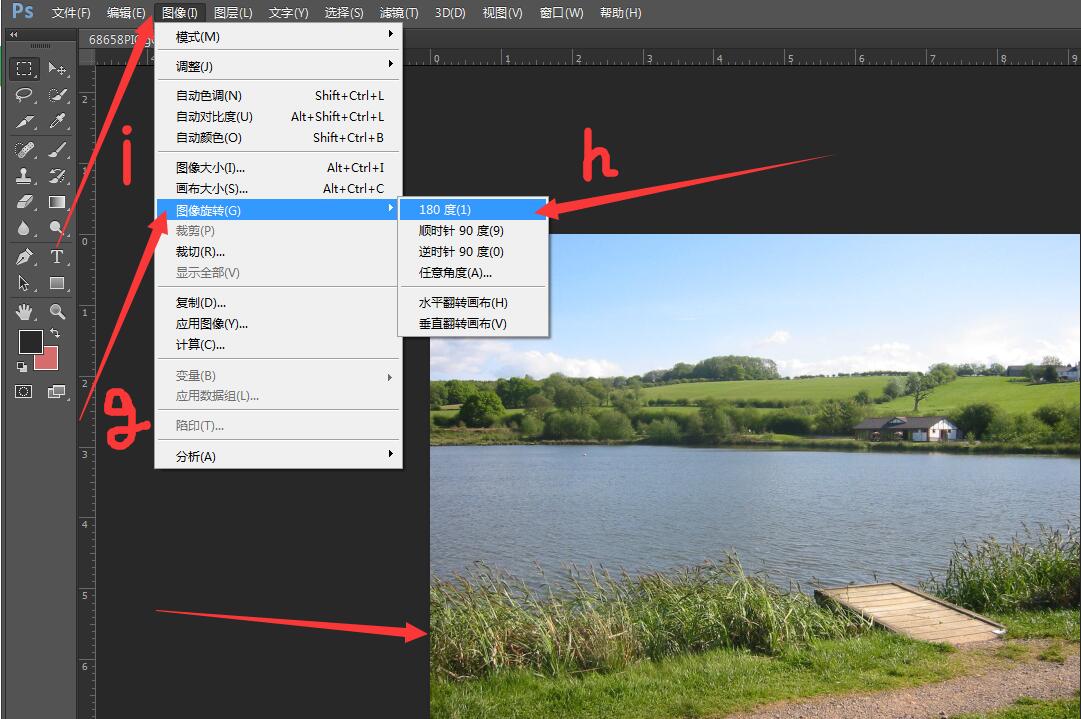Select the Hand tool
Image resolution: width=1081 pixels, height=719 pixels.
pyautogui.click(x=24, y=312)
